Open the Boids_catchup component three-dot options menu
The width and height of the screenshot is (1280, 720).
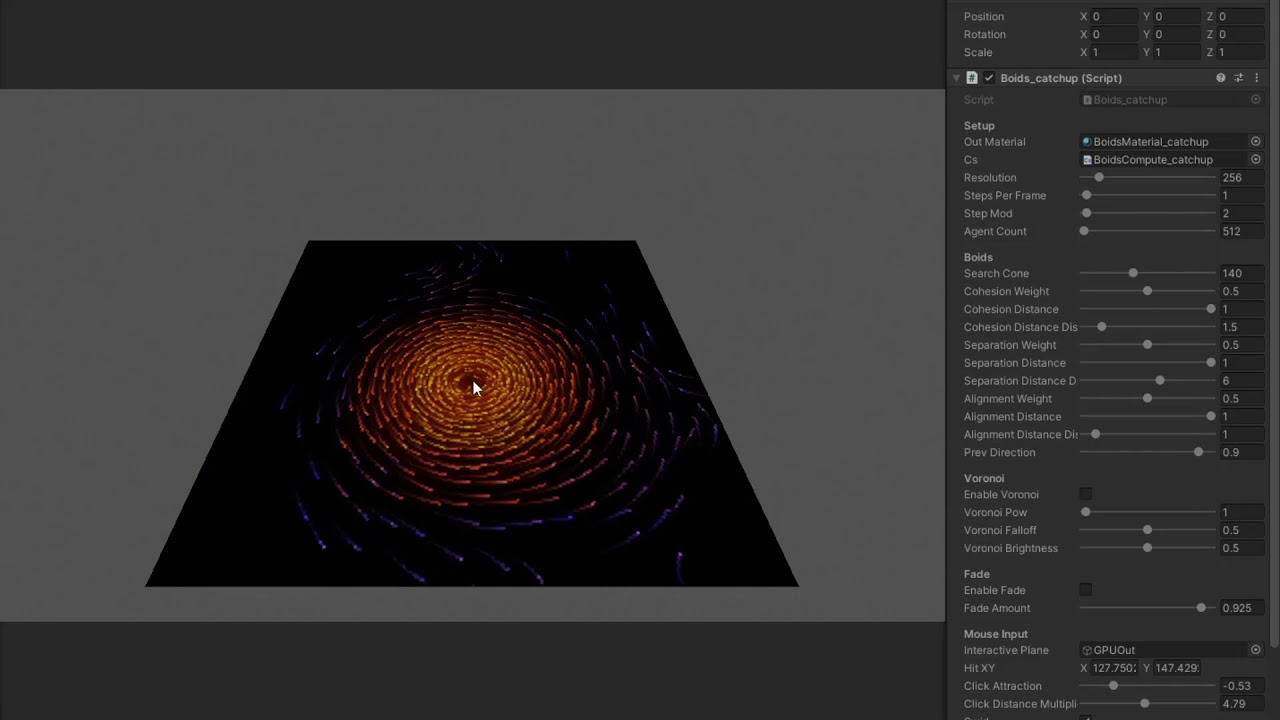coord(1257,78)
